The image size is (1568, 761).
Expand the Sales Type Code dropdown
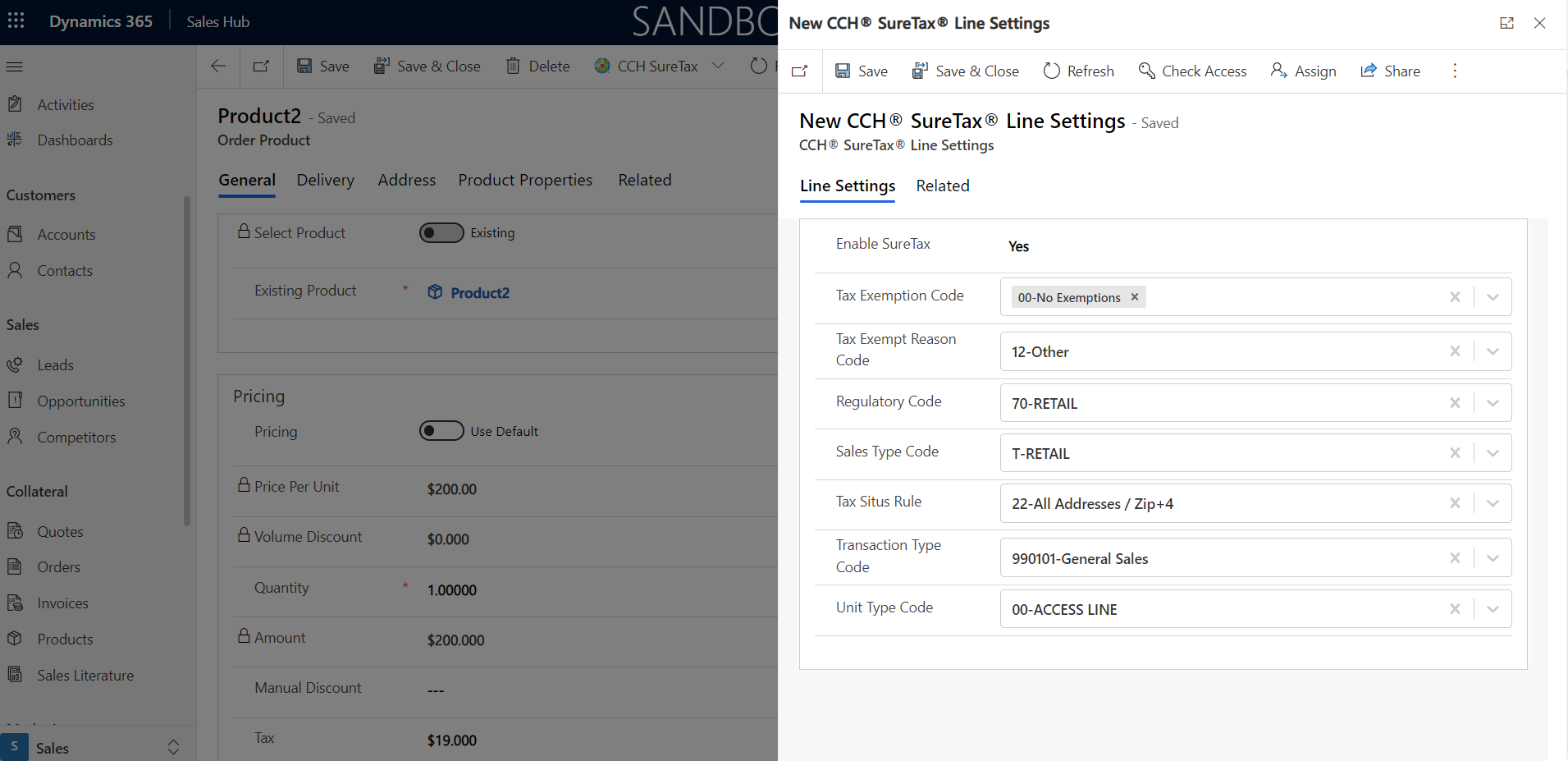point(1493,453)
